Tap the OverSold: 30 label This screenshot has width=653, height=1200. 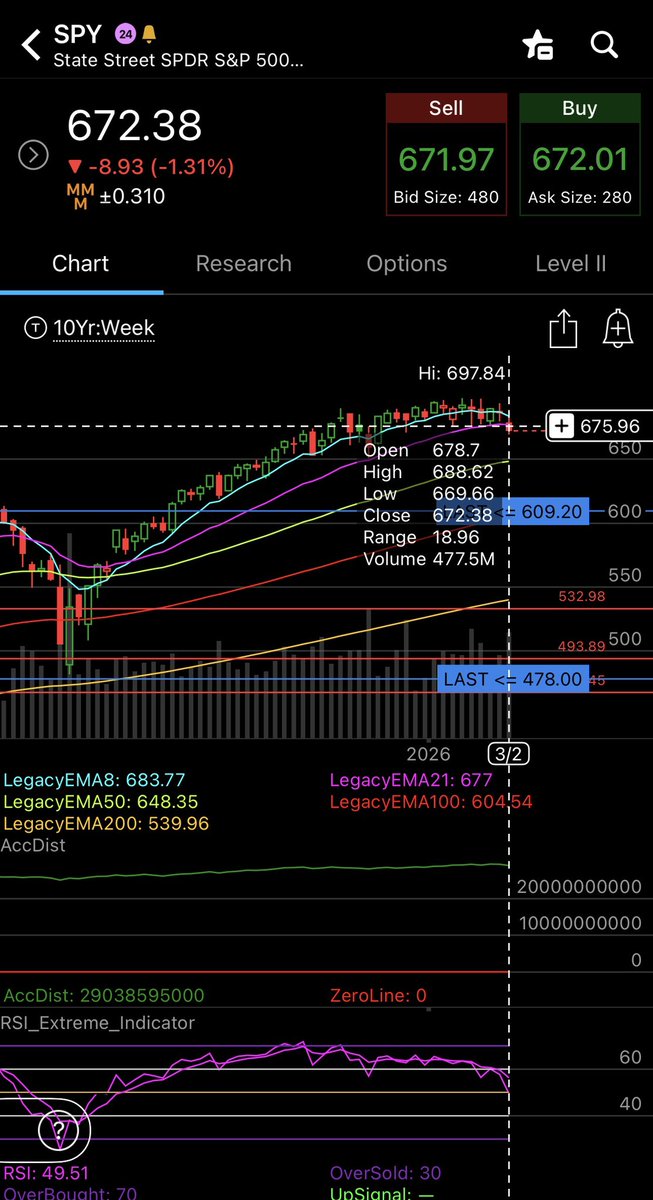click(385, 1173)
